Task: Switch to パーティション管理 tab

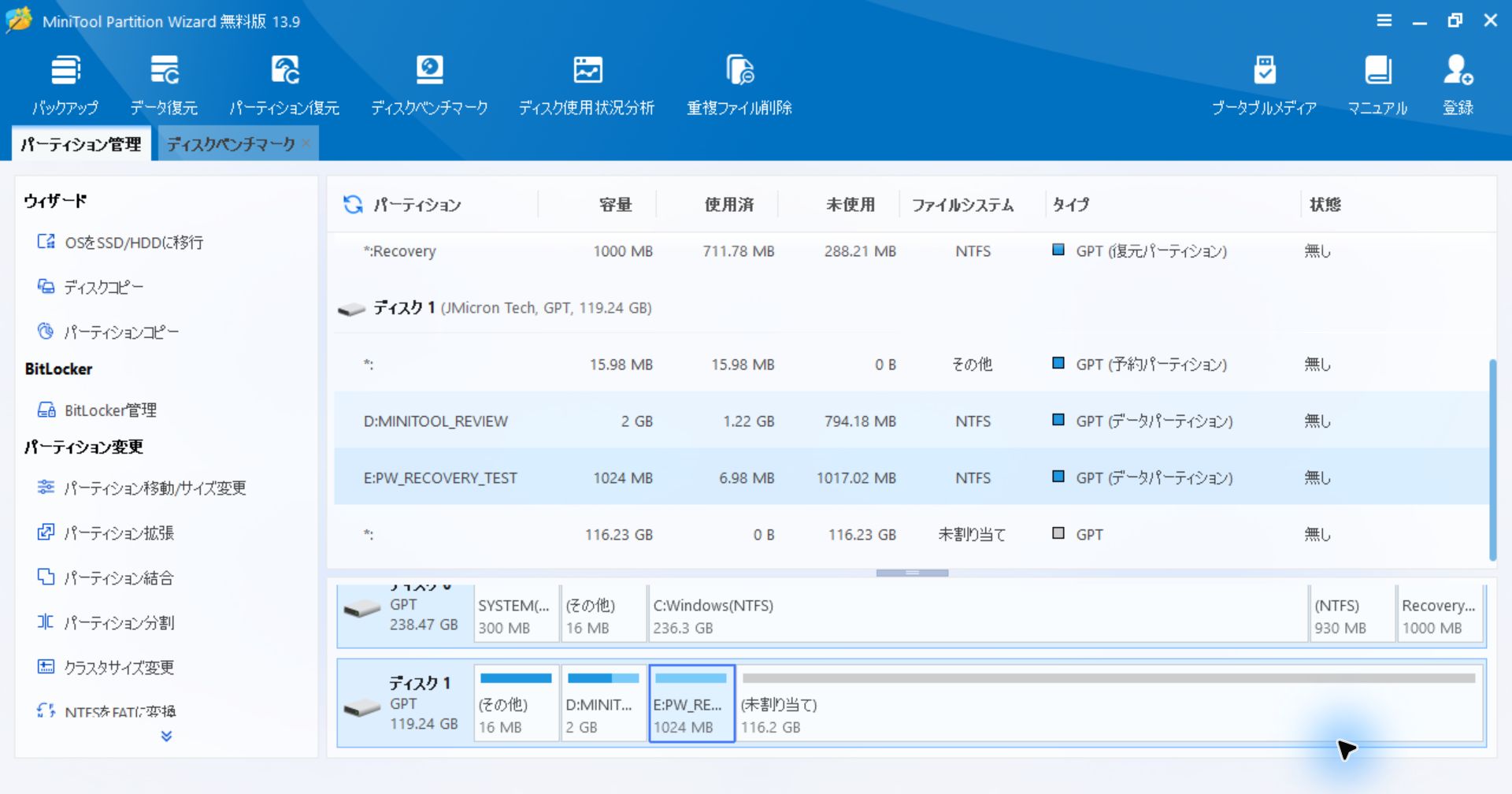Action: [x=81, y=144]
